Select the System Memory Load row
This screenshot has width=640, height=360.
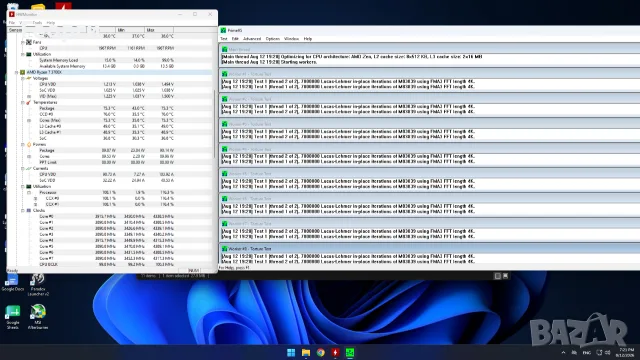pos(110,60)
